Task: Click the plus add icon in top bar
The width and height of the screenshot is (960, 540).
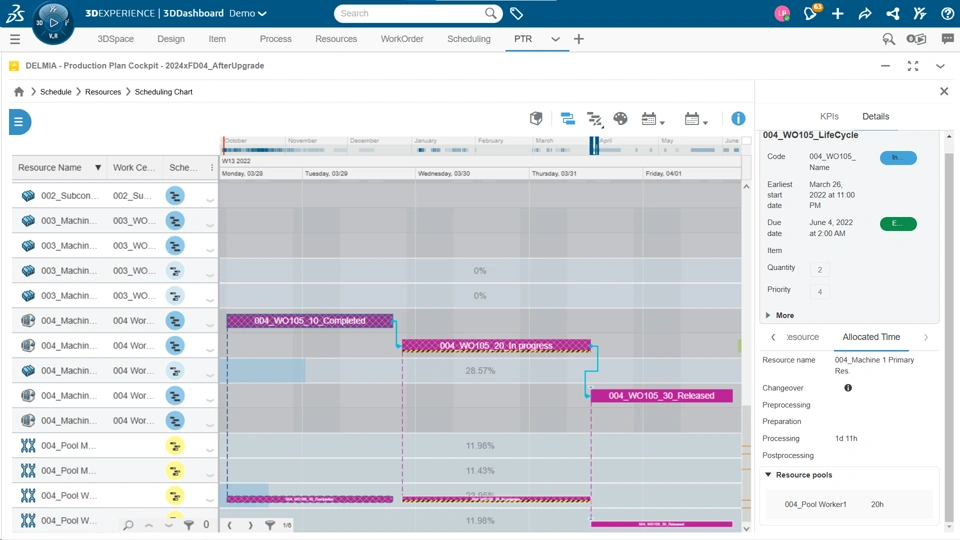Action: [838, 13]
